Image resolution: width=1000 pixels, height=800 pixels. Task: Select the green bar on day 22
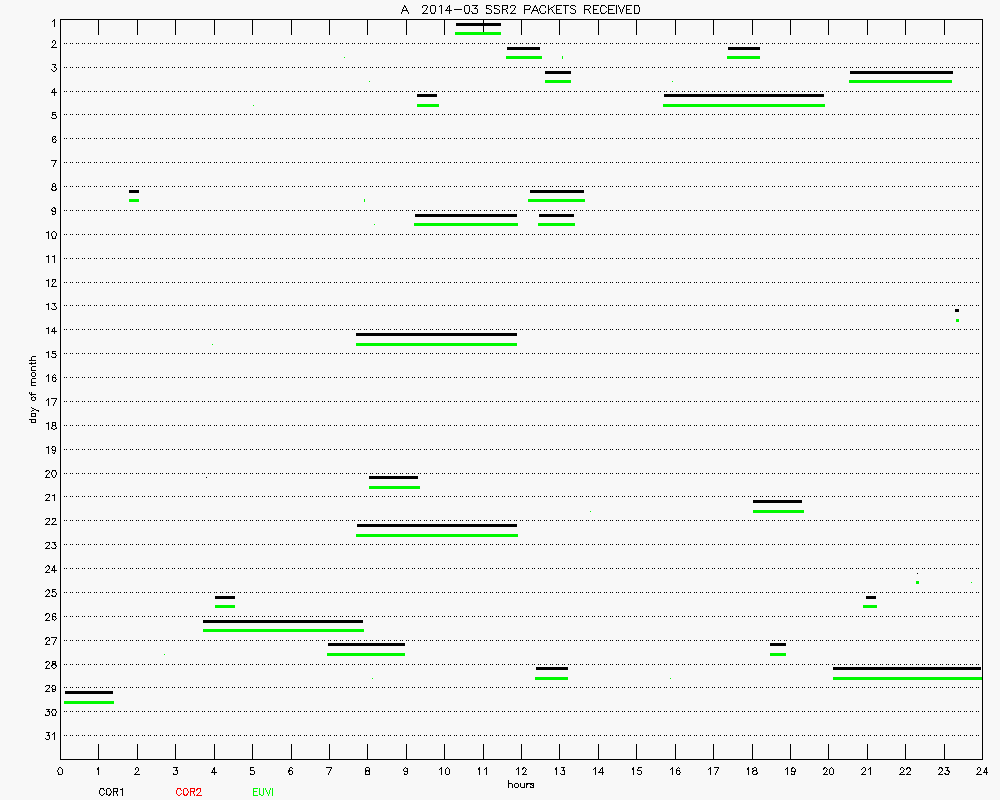[436, 535]
